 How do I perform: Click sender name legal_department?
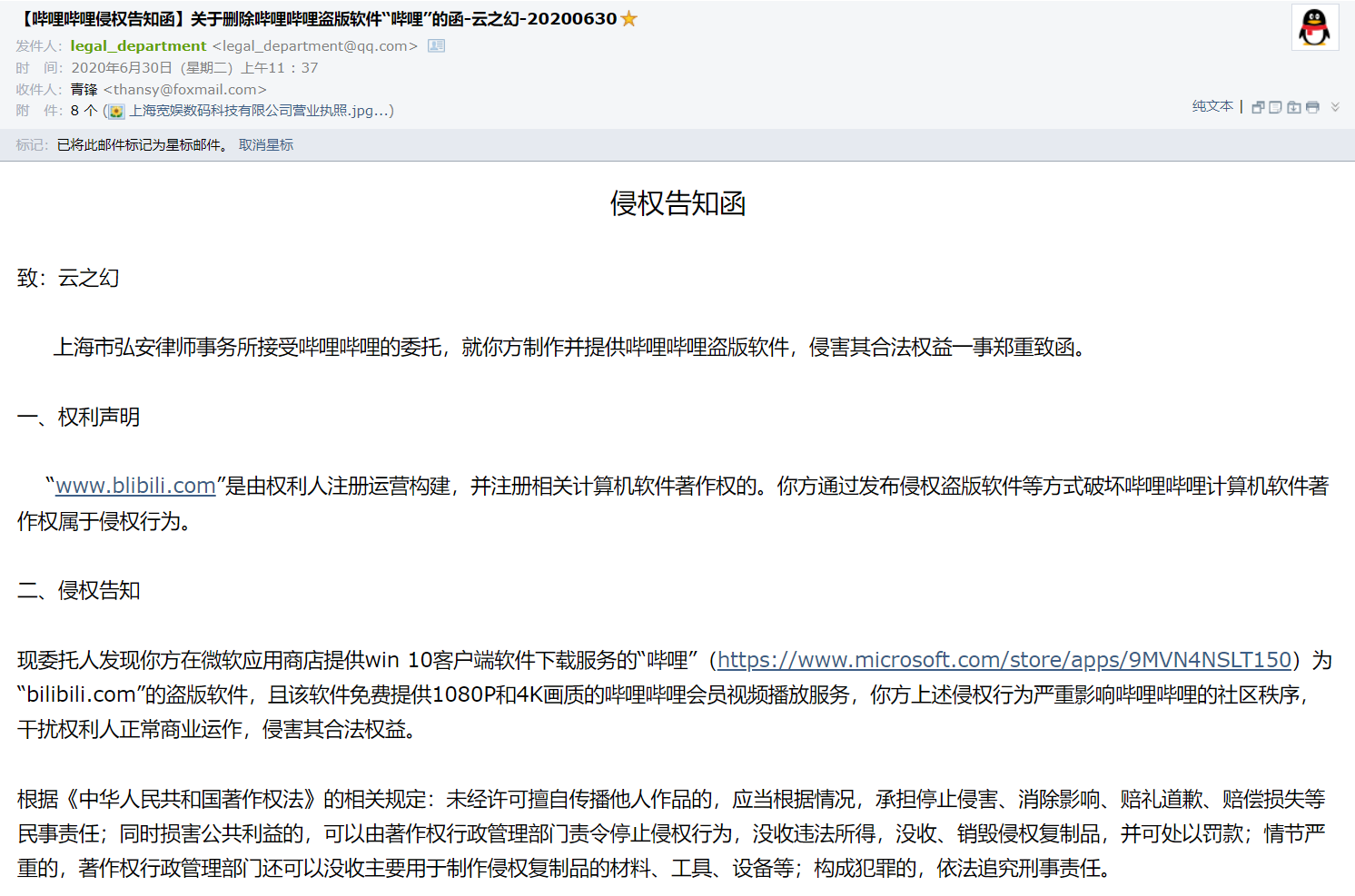click(138, 45)
